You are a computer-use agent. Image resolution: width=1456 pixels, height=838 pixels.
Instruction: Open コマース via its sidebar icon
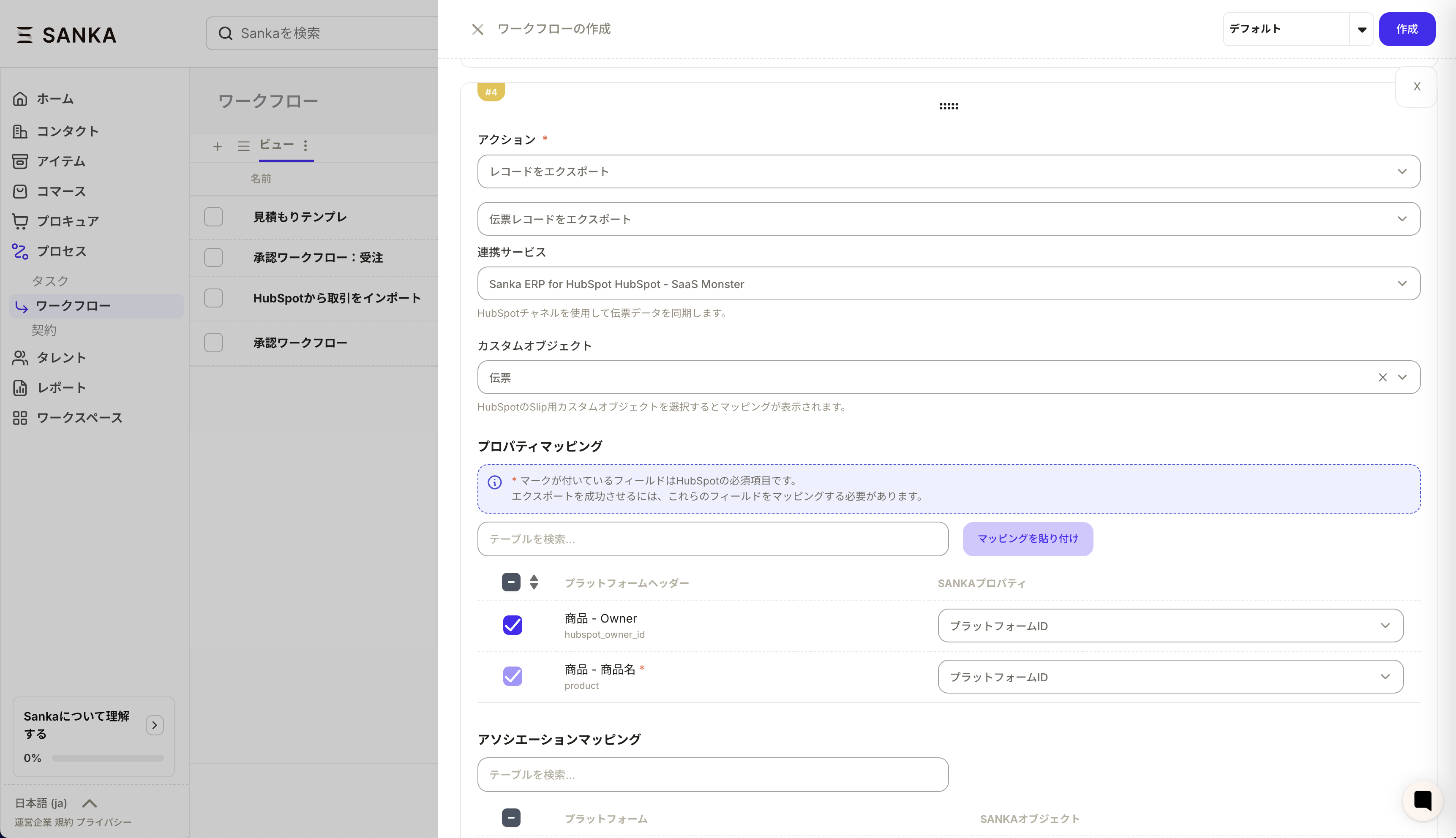[x=20, y=191]
